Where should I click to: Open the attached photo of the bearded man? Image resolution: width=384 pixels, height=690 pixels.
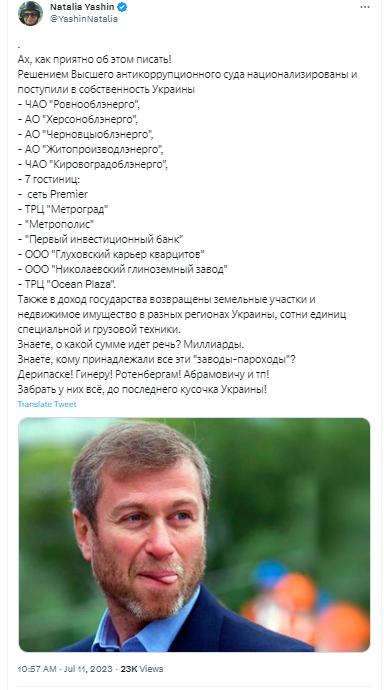tap(194, 534)
